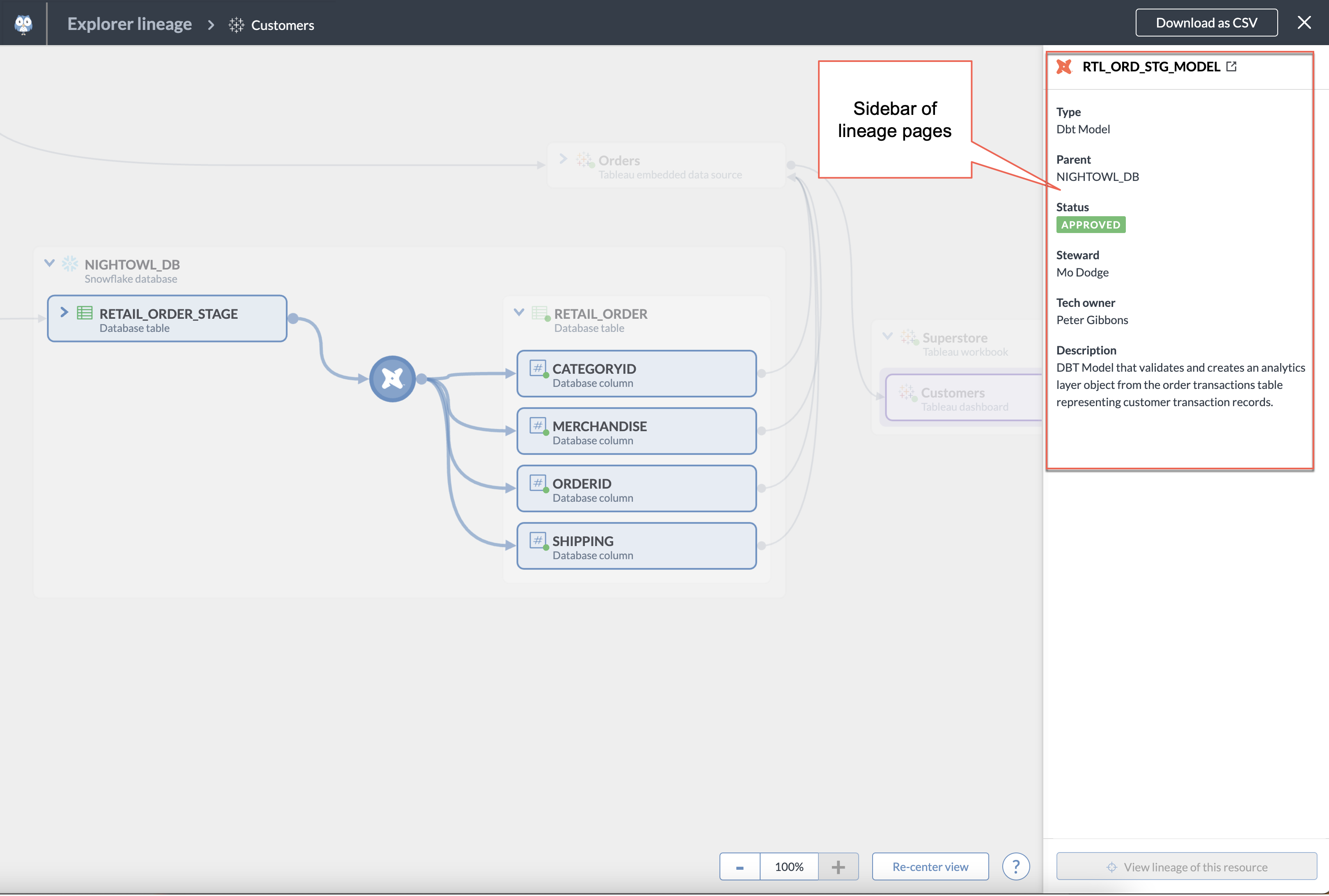
Task: Click the Superstore workbook title
Action: (x=955, y=338)
